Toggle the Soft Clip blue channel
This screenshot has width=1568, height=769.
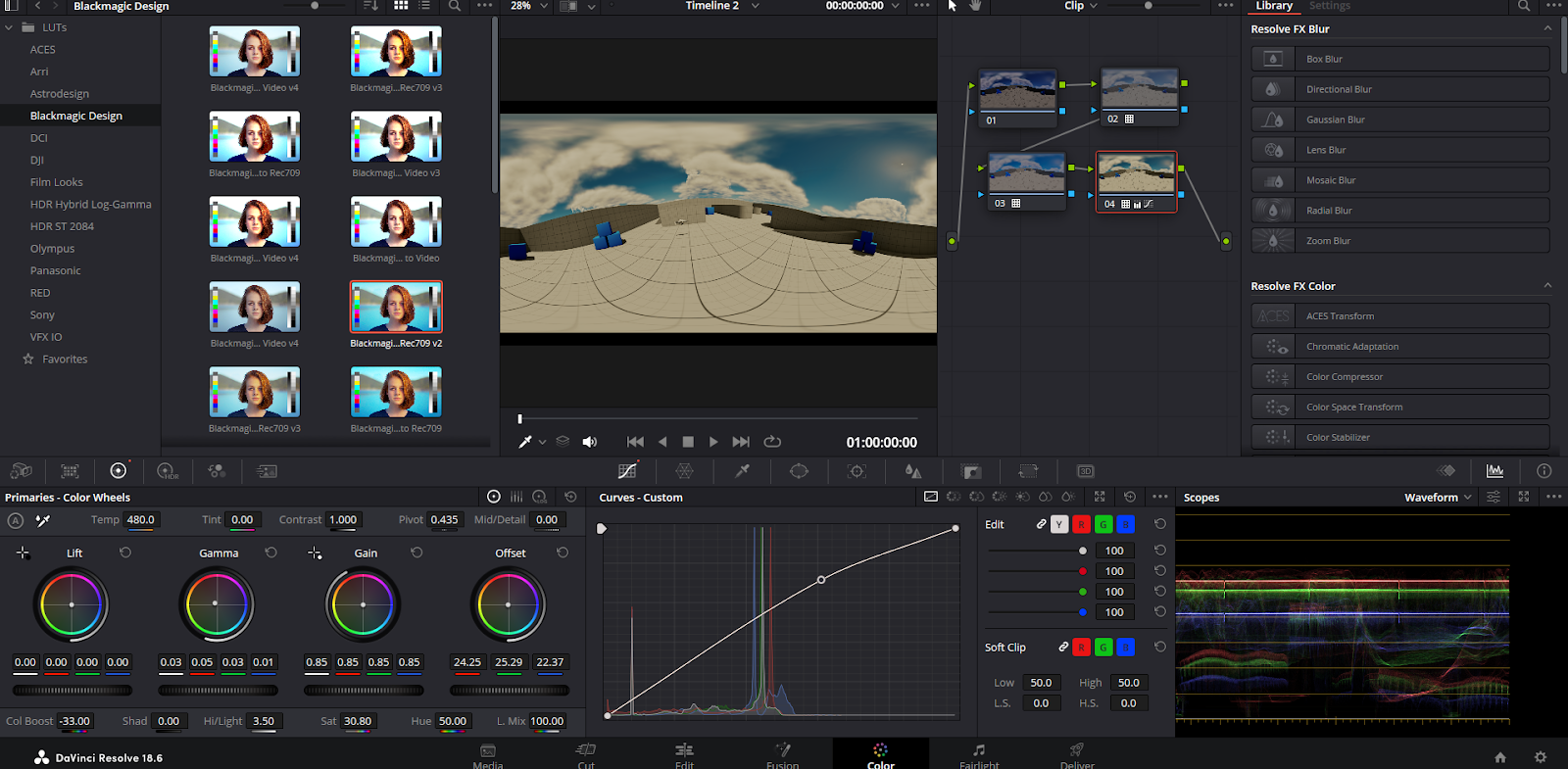pyautogui.click(x=1125, y=648)
